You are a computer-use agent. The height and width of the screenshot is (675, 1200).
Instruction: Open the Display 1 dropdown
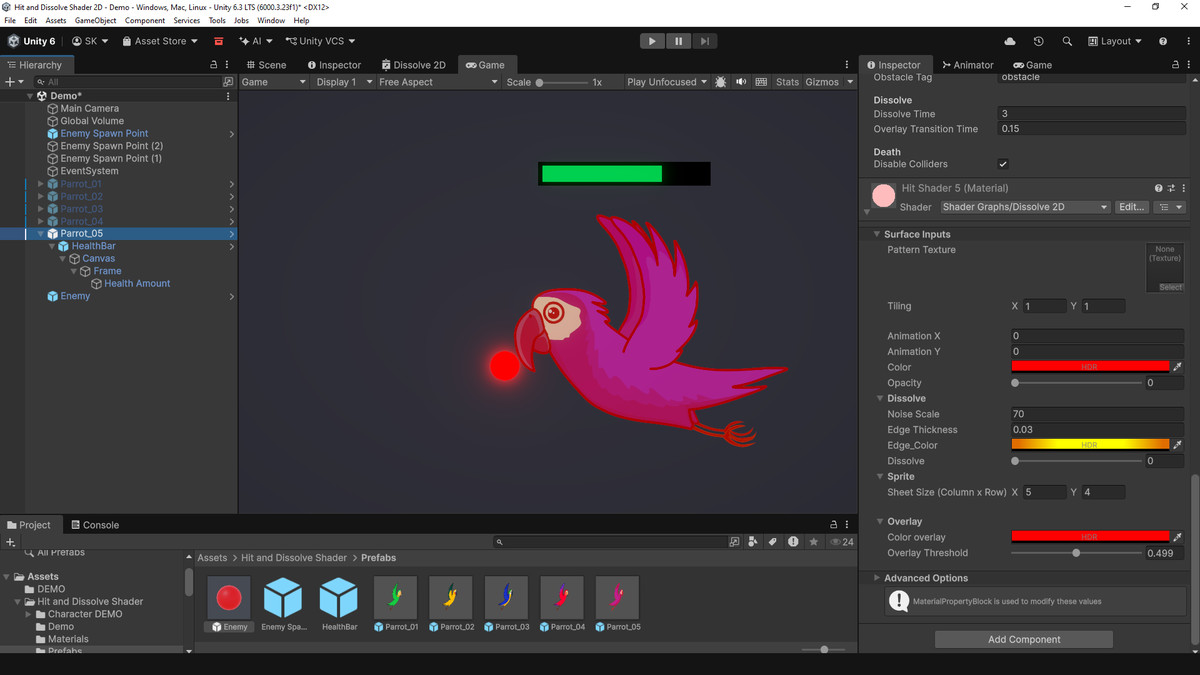tap(343, 82)
